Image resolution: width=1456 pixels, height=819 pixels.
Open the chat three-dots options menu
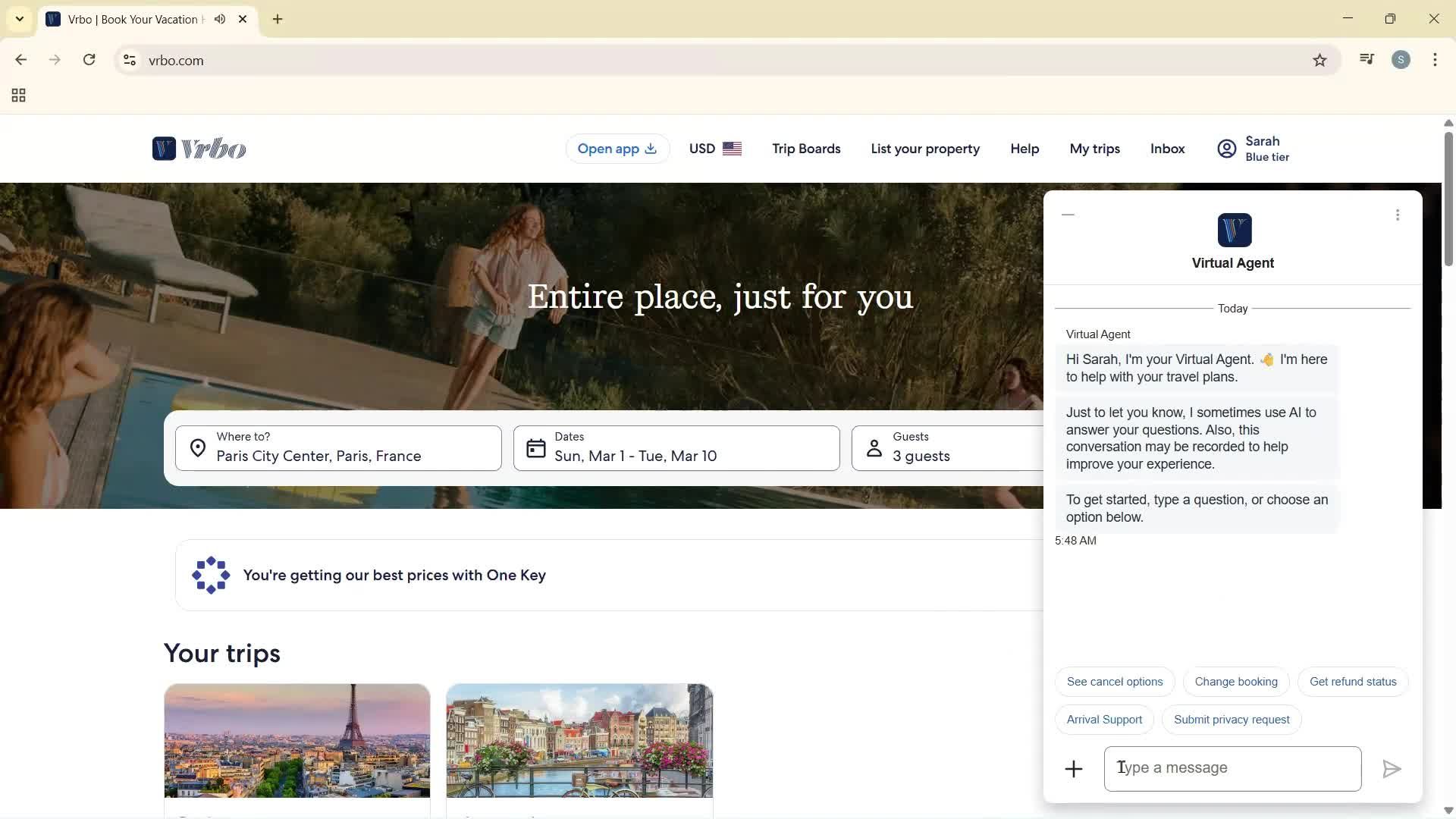1397,215
